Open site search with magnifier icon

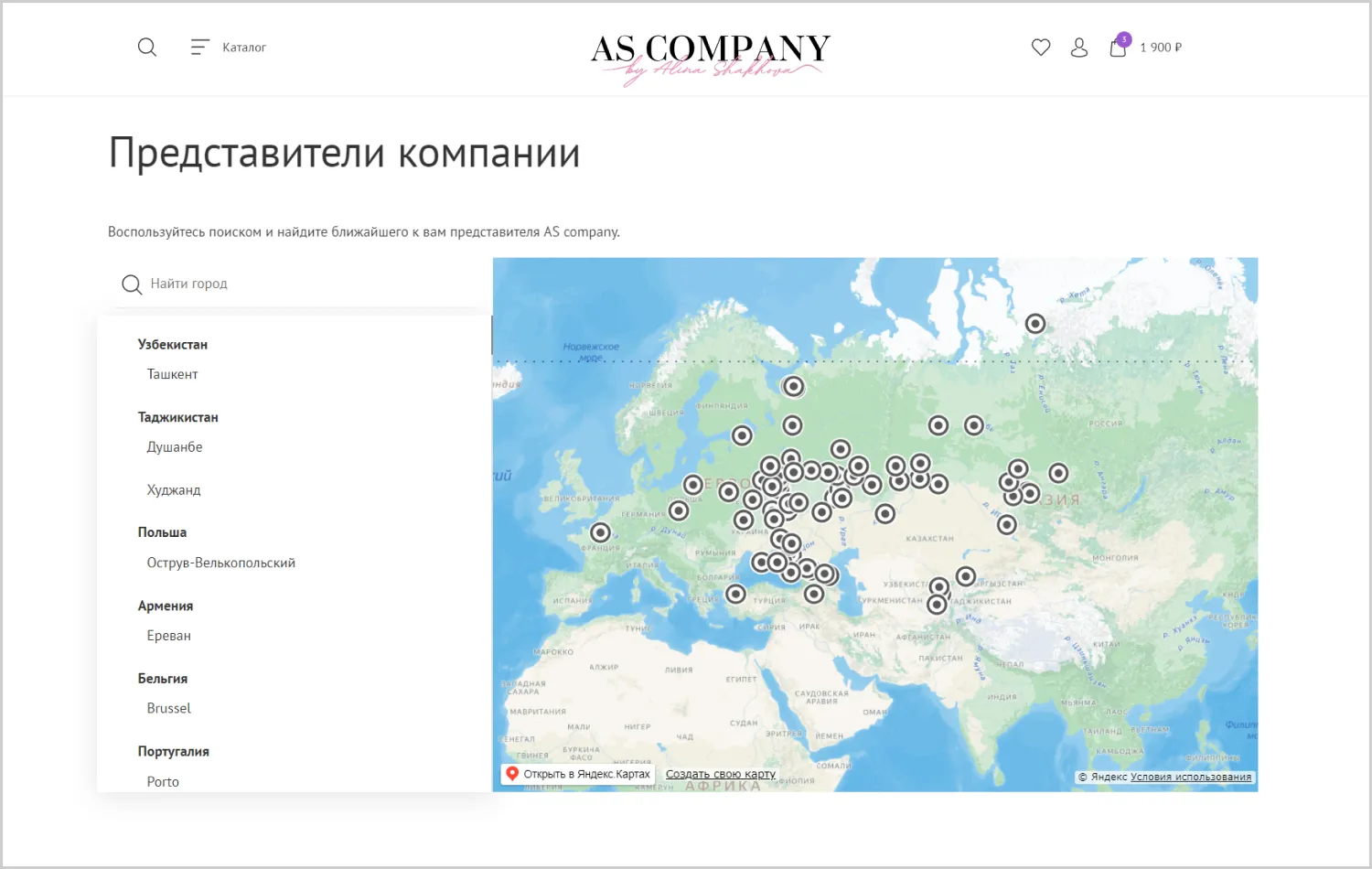tap(147, 47)
